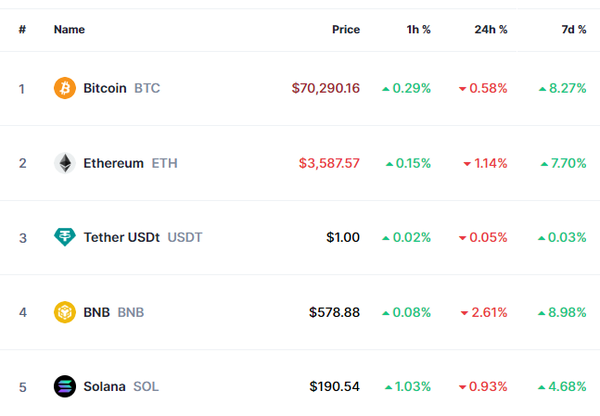Open the Ethereum coin page link
The image size is (600, 416).
tap(113, 163)
